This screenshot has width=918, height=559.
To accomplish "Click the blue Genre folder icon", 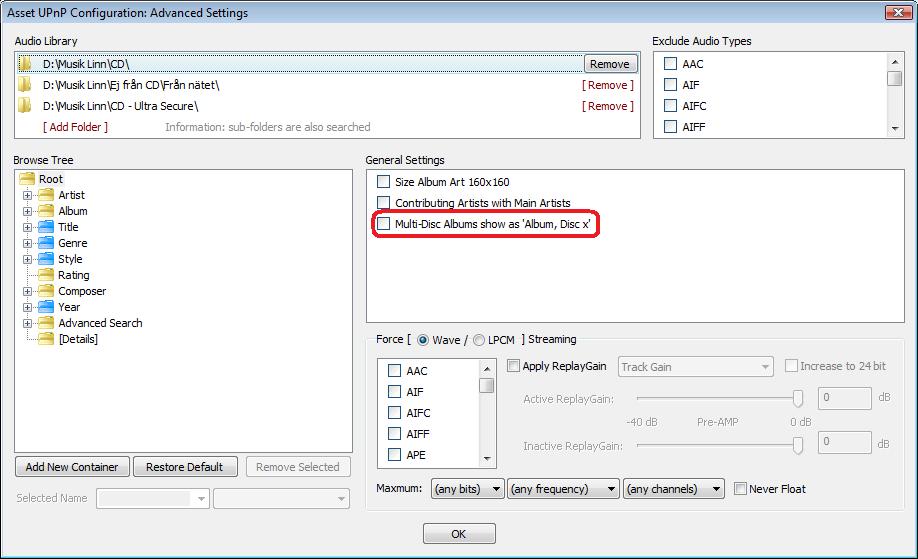I will pyautogui.click(x=46, y=243).
